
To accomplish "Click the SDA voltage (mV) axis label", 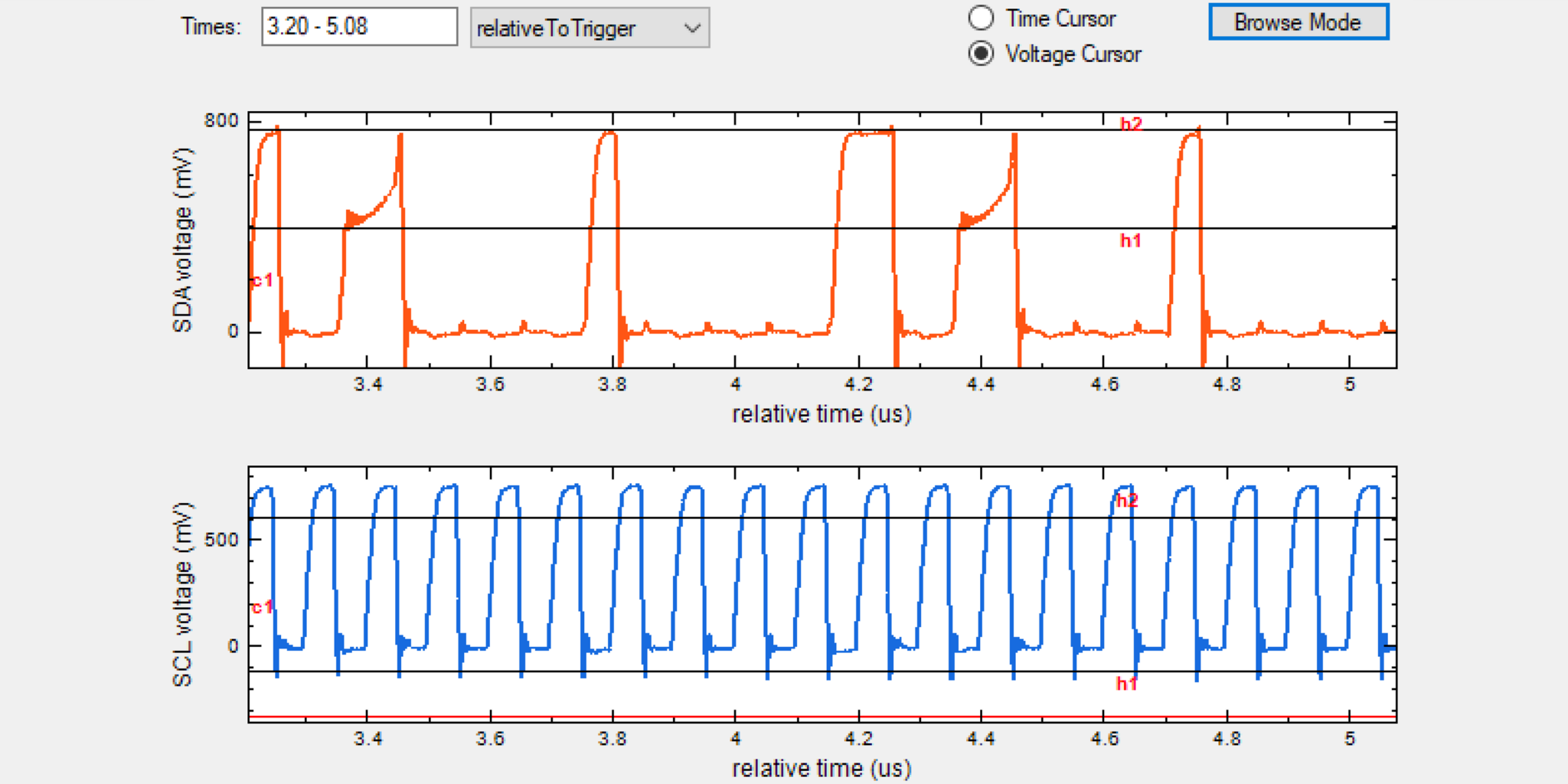I will click(x=182, y=240).
